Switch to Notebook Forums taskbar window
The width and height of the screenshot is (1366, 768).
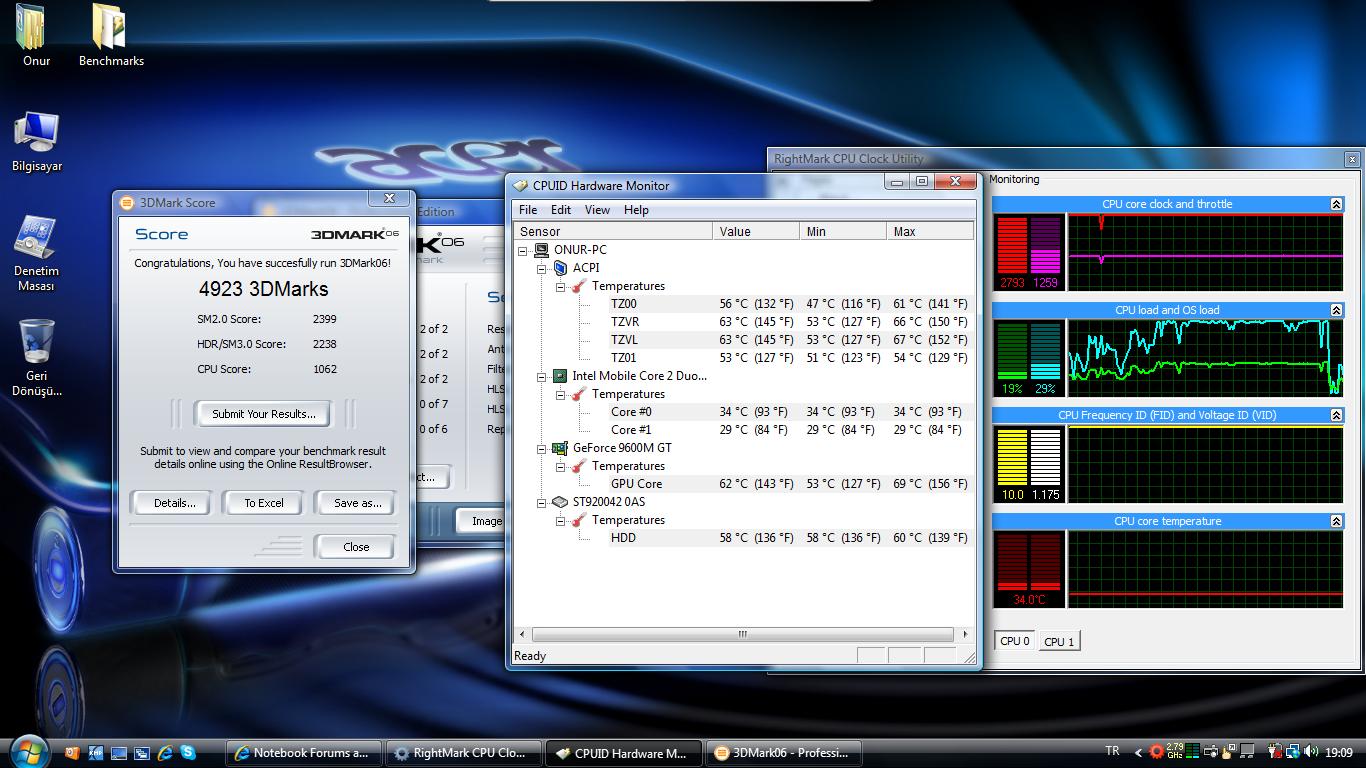coord(304,753)
